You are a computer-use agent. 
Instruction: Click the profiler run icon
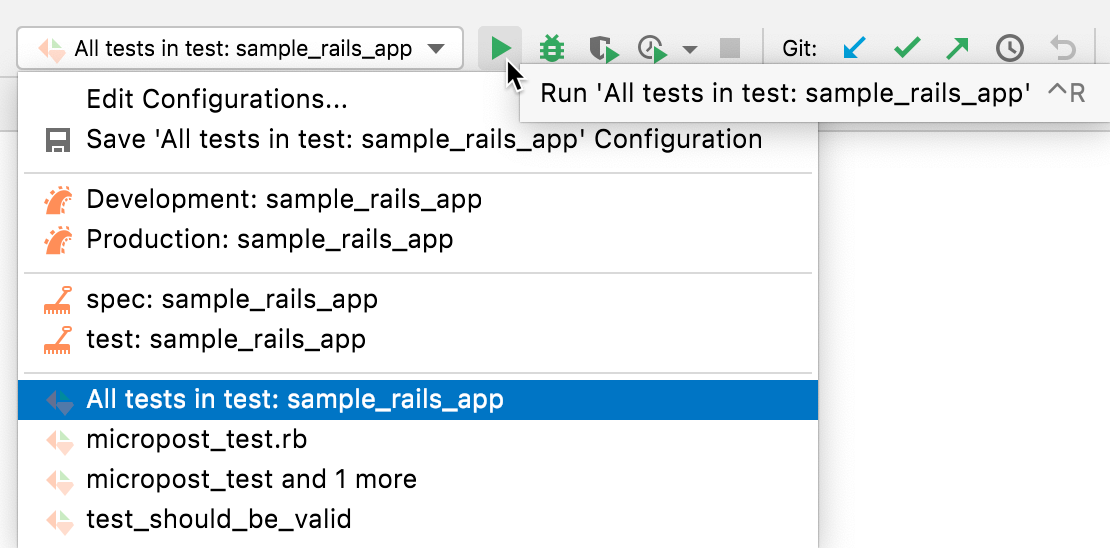coord(652,48)
